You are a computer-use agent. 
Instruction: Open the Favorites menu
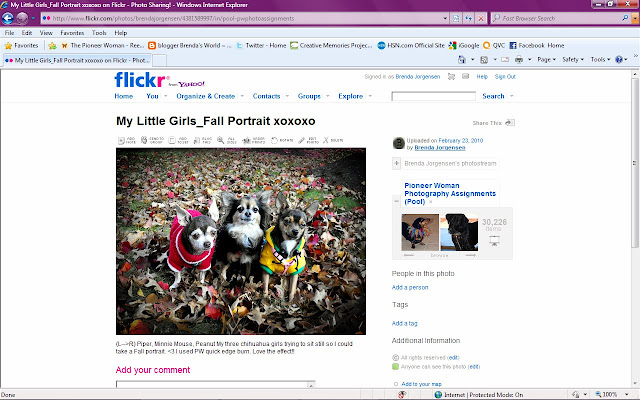pos(72,33)
